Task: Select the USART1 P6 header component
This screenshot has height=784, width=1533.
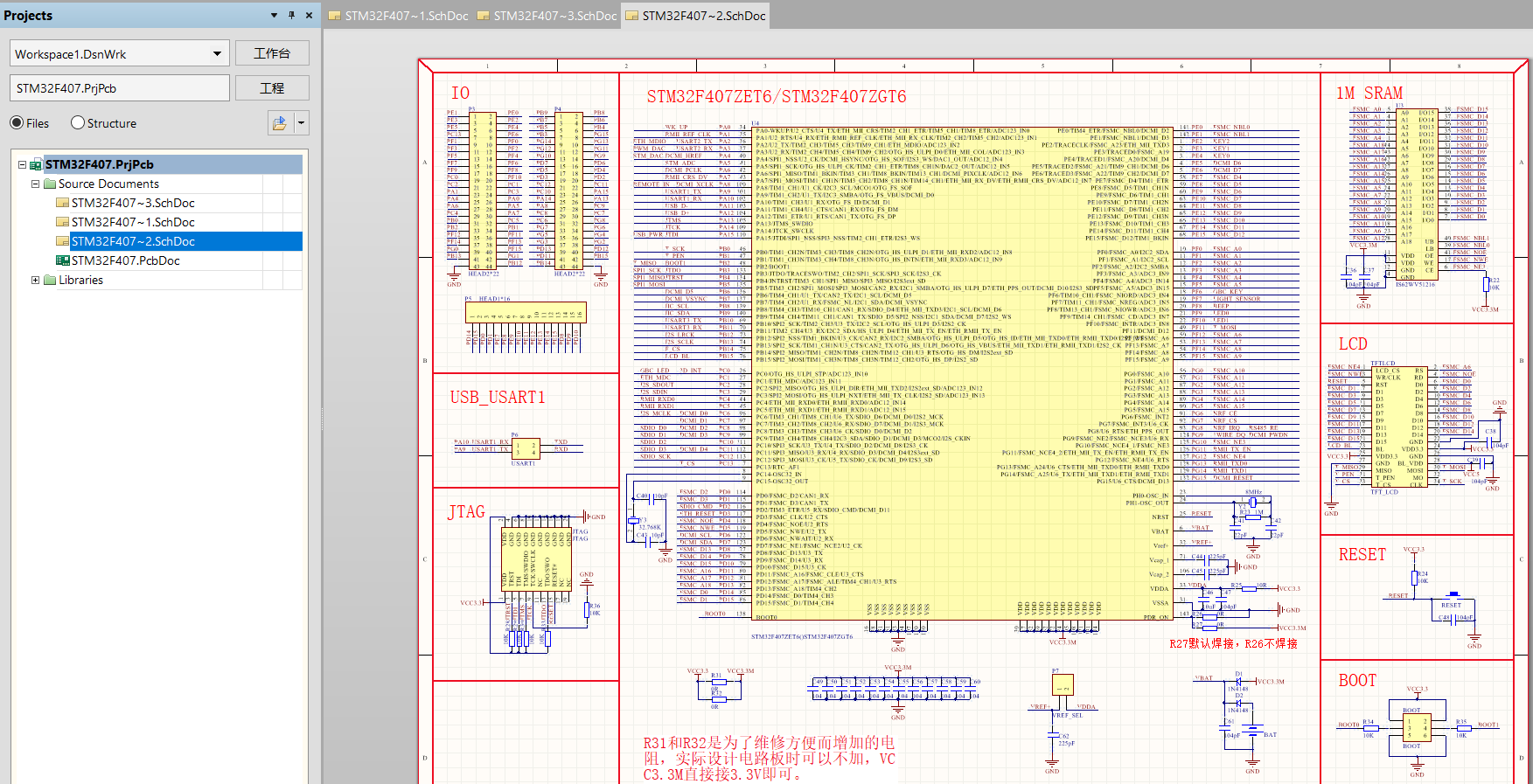Action: (526, 449)
